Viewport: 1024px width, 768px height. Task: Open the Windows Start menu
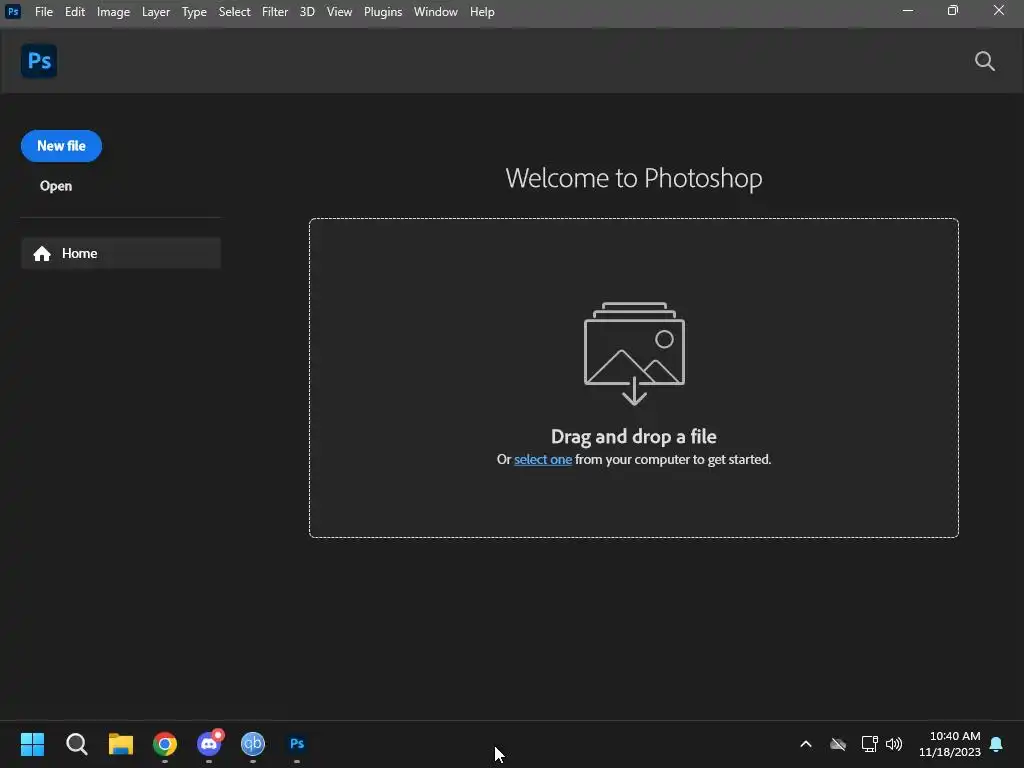point(32,744)
